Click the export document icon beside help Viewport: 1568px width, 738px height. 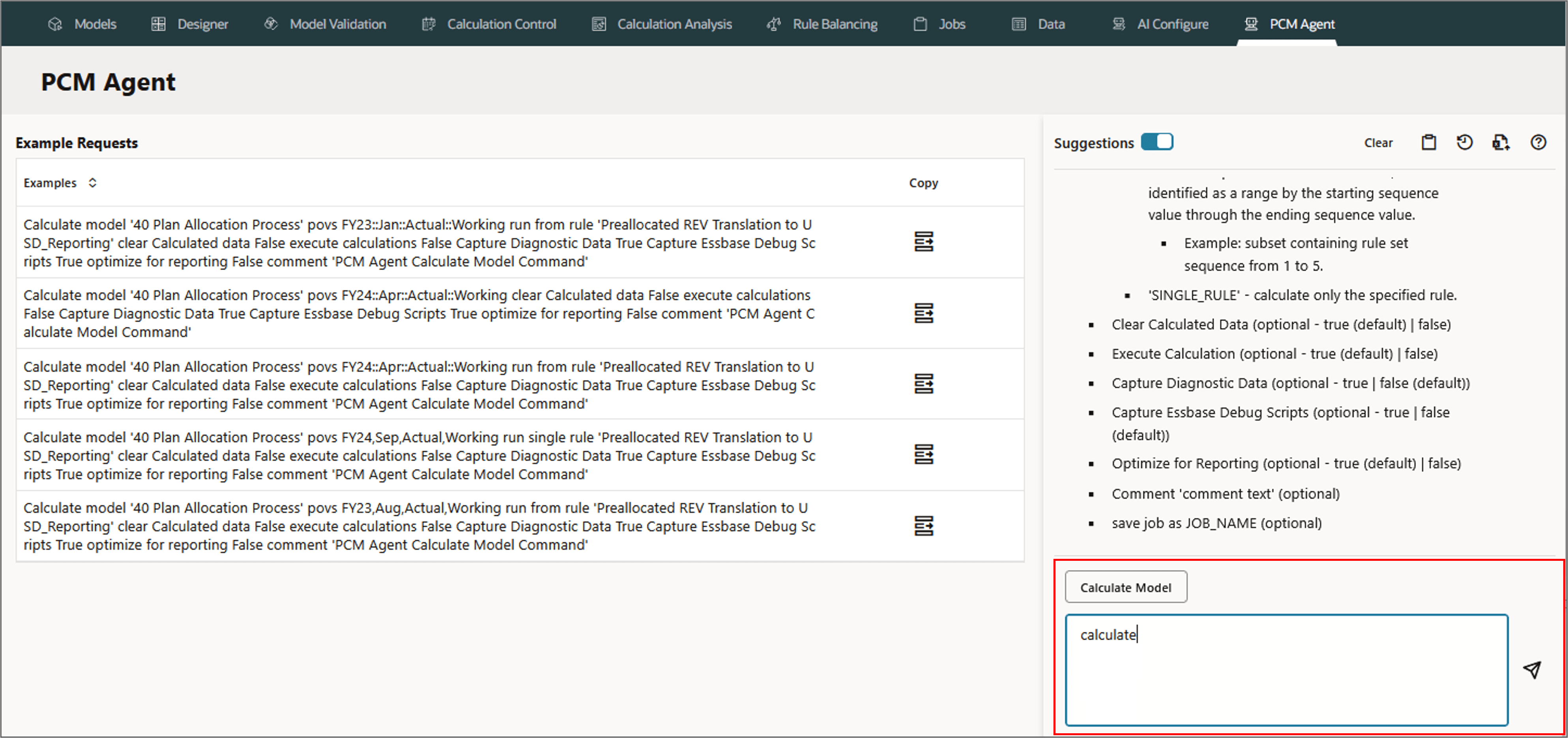[1501, 142]
